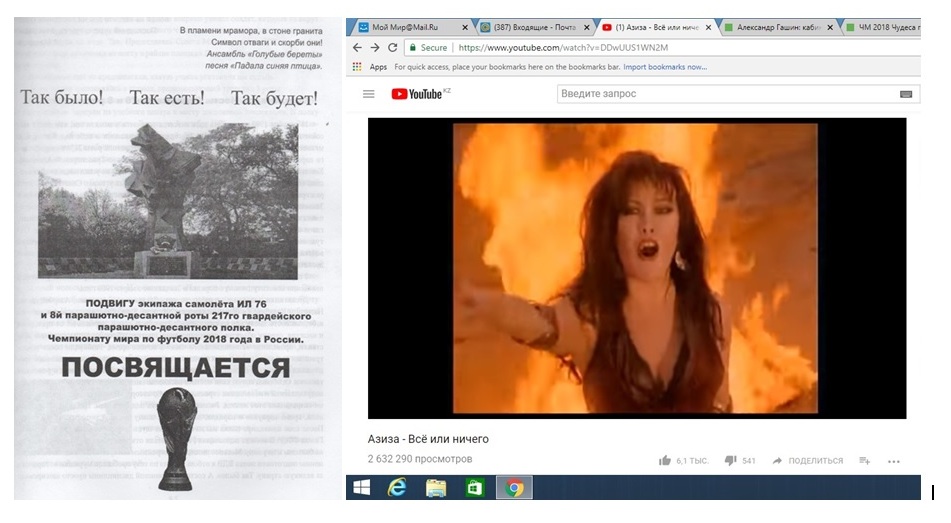Switch to (387) Входящие - Почта tab

[534, 27]
